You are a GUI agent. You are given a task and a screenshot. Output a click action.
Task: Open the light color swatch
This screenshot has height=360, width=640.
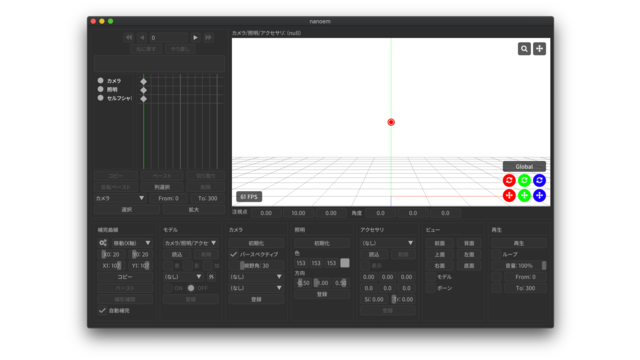(345, 263)
